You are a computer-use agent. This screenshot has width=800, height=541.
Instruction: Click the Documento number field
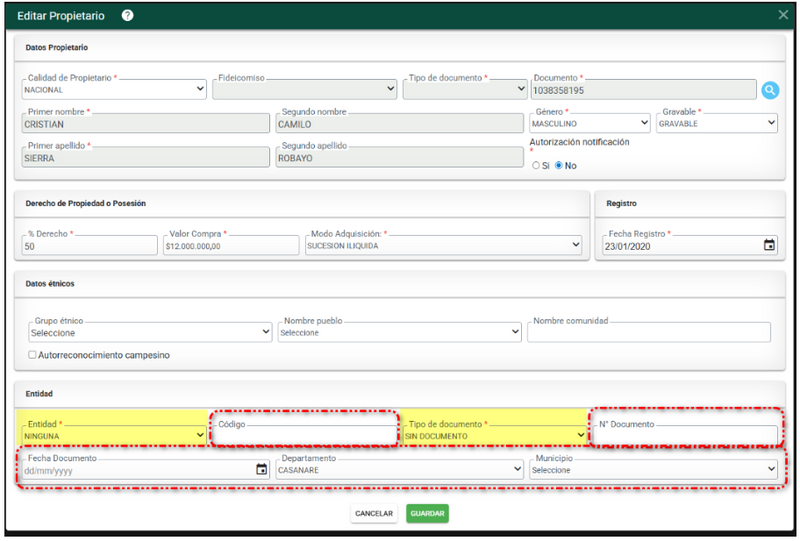[x=643, y=90]
